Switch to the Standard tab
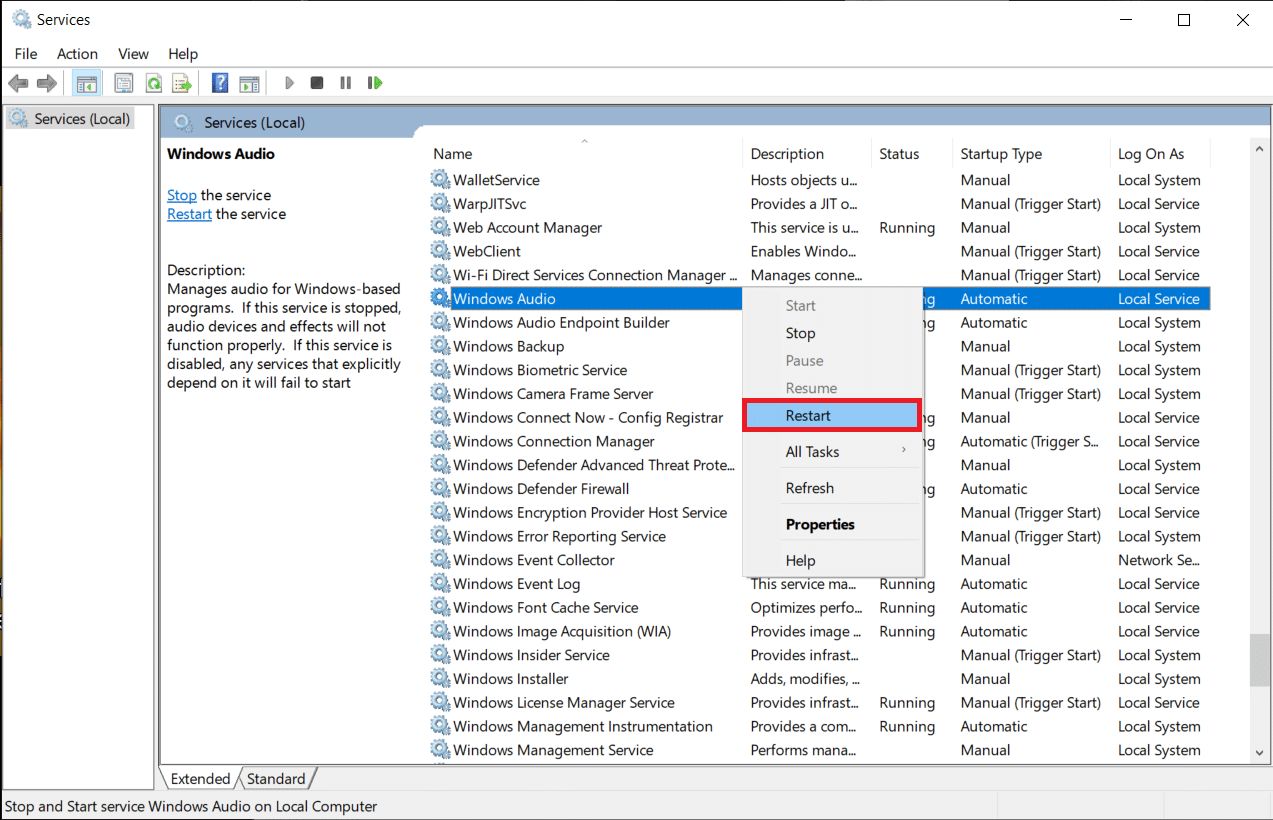 (x=276, y=779)
